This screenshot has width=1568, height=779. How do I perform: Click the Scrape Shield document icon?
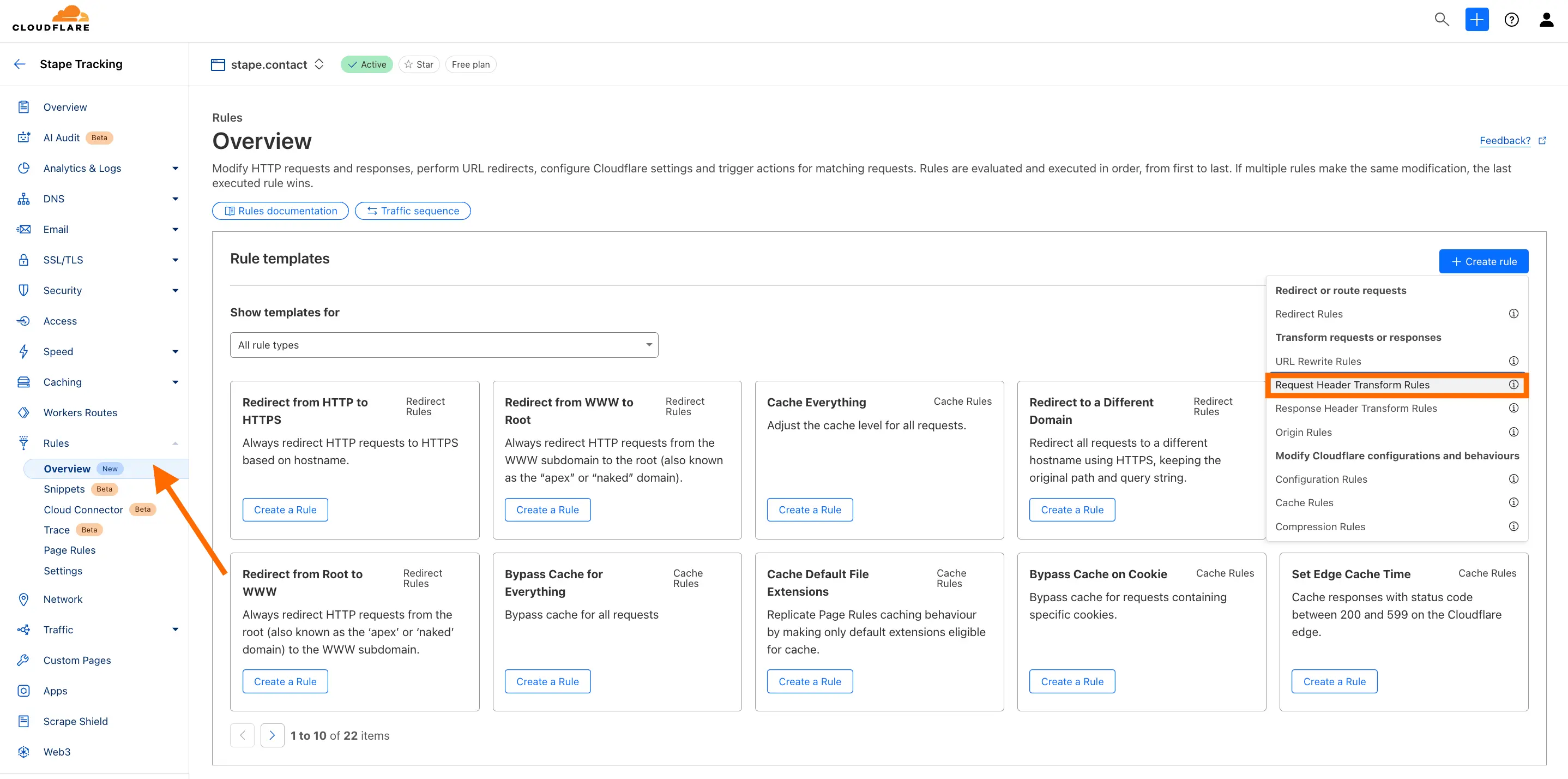24,721
